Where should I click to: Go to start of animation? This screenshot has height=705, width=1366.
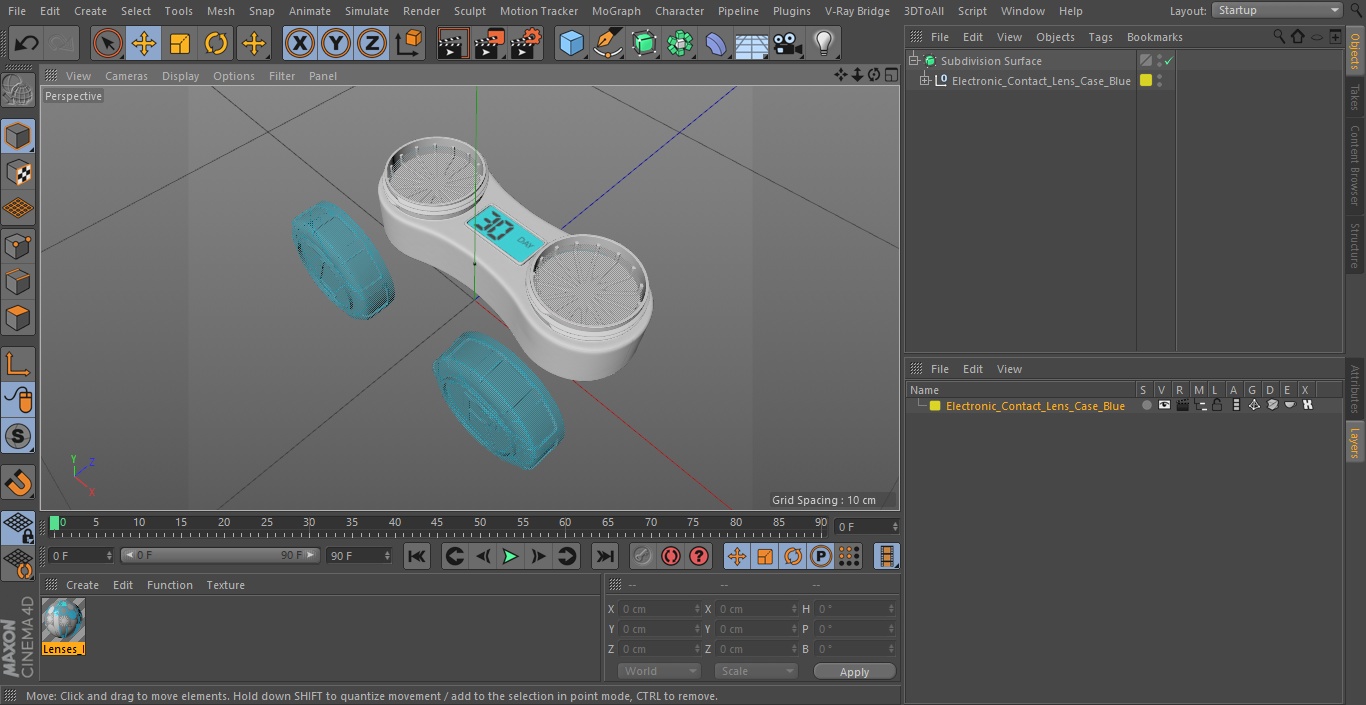pyautogui.click(x=417, y=556)
